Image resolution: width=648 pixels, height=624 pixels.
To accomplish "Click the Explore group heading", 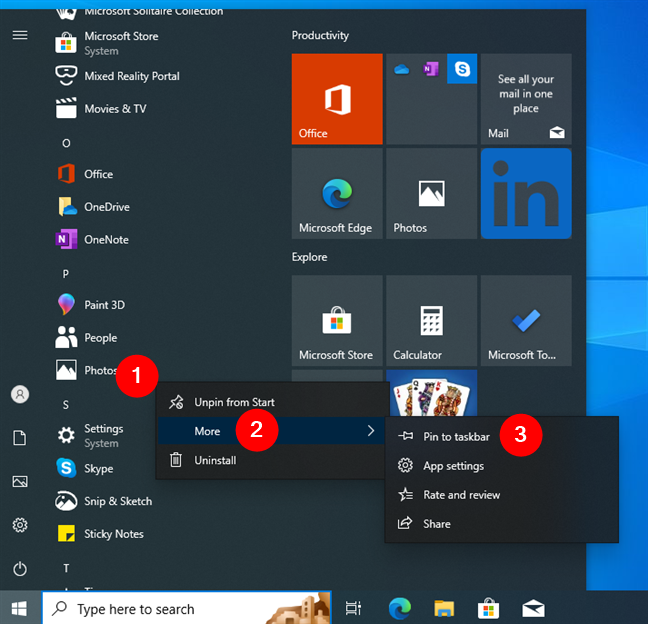I will (x=310, y=257).
